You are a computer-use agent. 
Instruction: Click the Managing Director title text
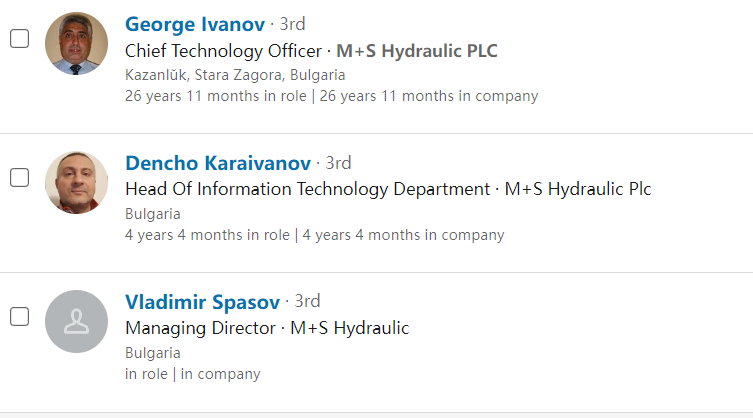[199, 328]
